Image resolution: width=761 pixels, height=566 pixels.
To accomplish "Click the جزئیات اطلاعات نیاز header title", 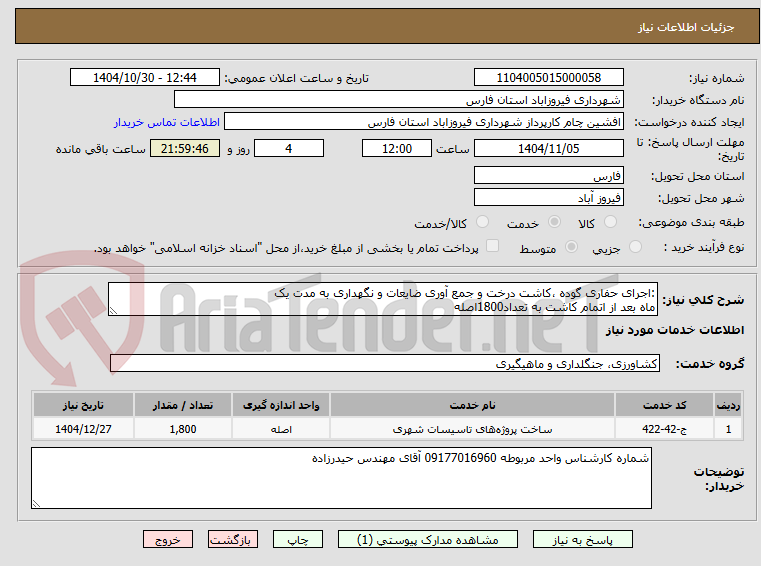I will click(685, 27).
